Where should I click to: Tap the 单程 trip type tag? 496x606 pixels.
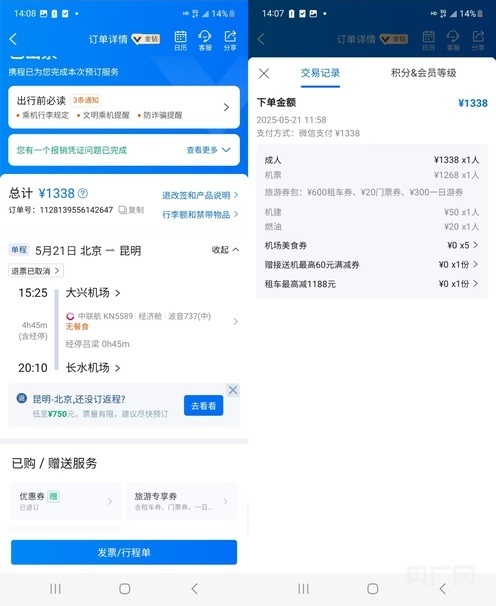pos(19,250)
